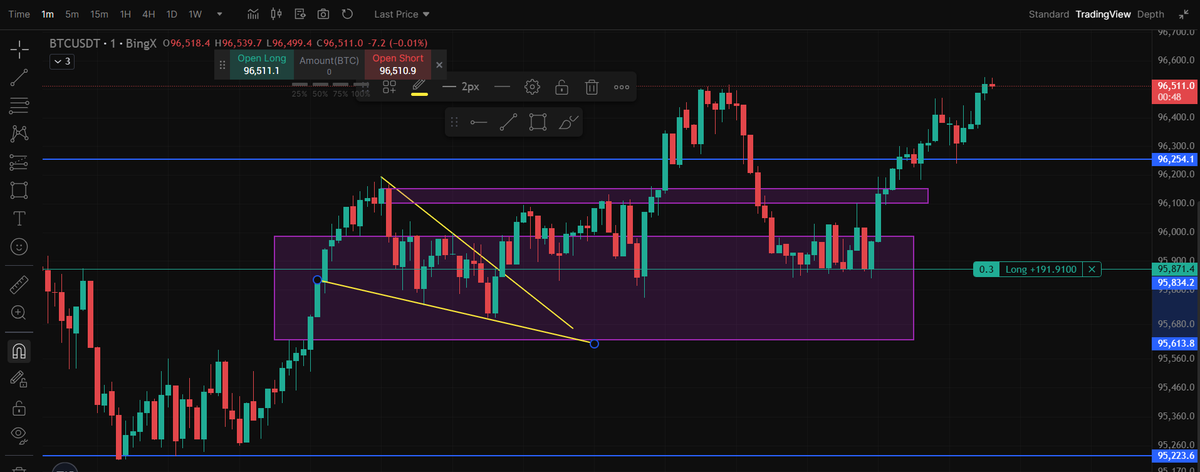This screenshot has width=1200, height=472.
Task: Toggle visibility of all drawings (eye)
Action: click(19, 435)
